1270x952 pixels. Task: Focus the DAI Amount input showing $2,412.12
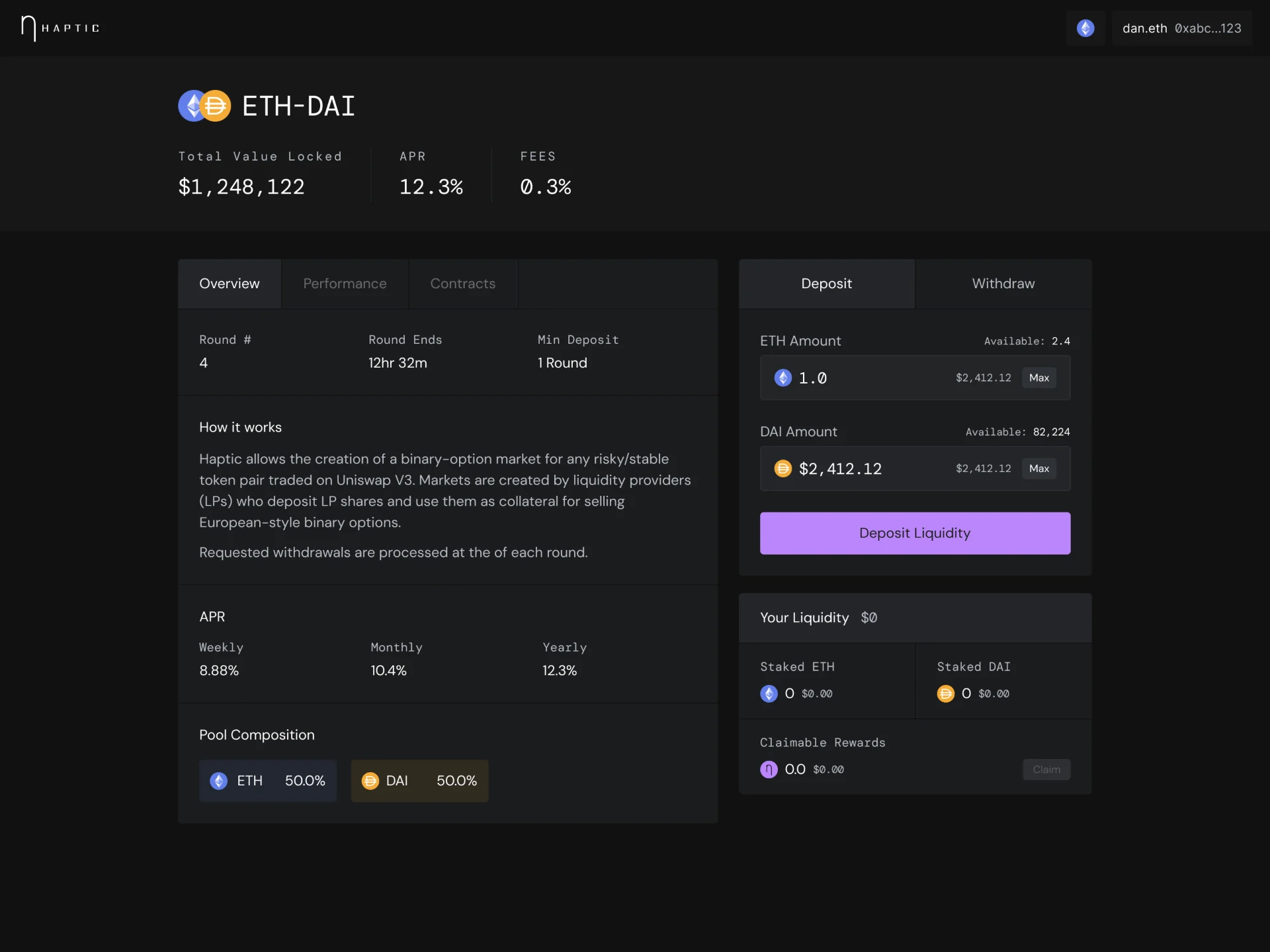coord(915,468)
